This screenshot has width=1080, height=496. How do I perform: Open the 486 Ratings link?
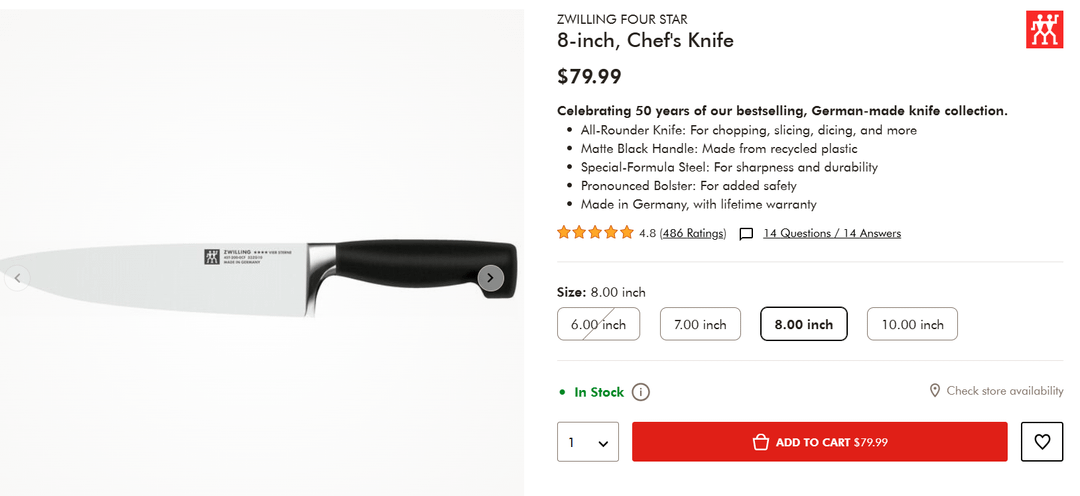(692, 234)
